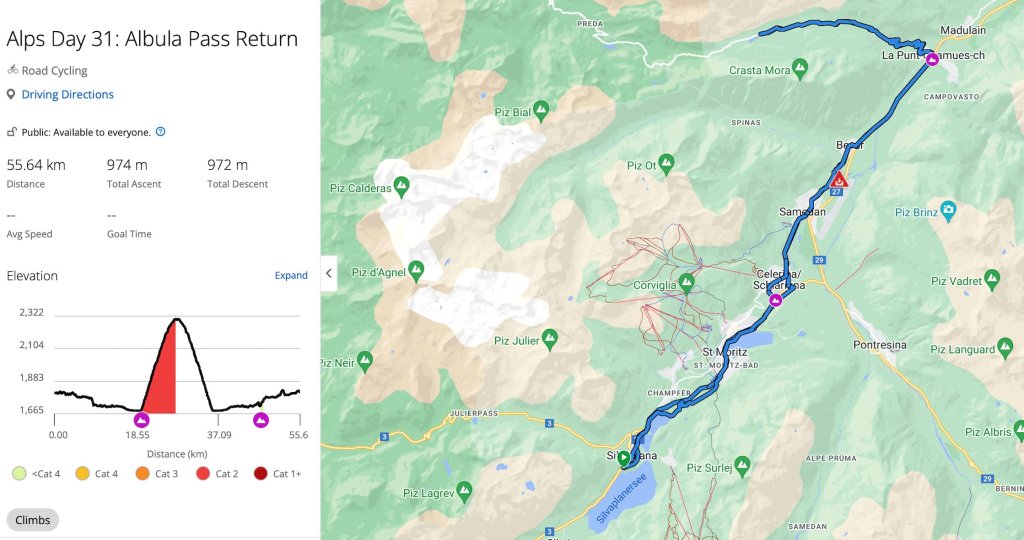Open the public visibility help icon
Screen dimensions: 1024x540
point(160,131)
